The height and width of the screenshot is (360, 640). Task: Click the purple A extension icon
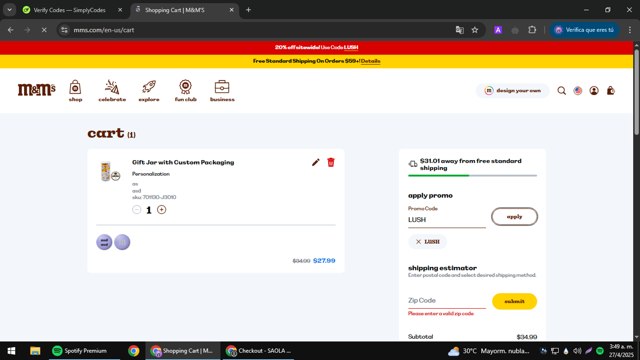pos(498,30)
